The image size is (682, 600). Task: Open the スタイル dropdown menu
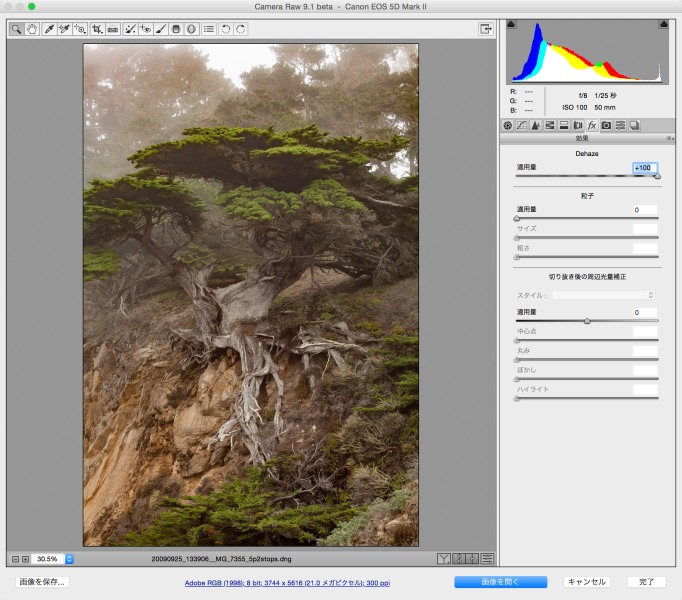tap(604, 295)
